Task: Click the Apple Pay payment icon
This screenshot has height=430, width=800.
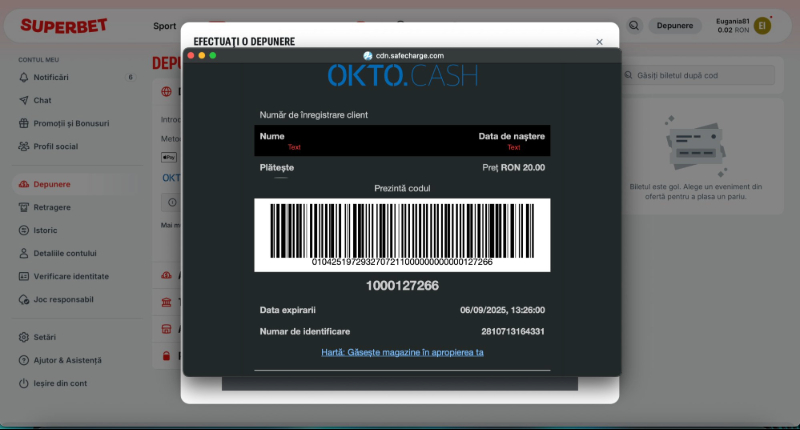Action: coord(169,157)
